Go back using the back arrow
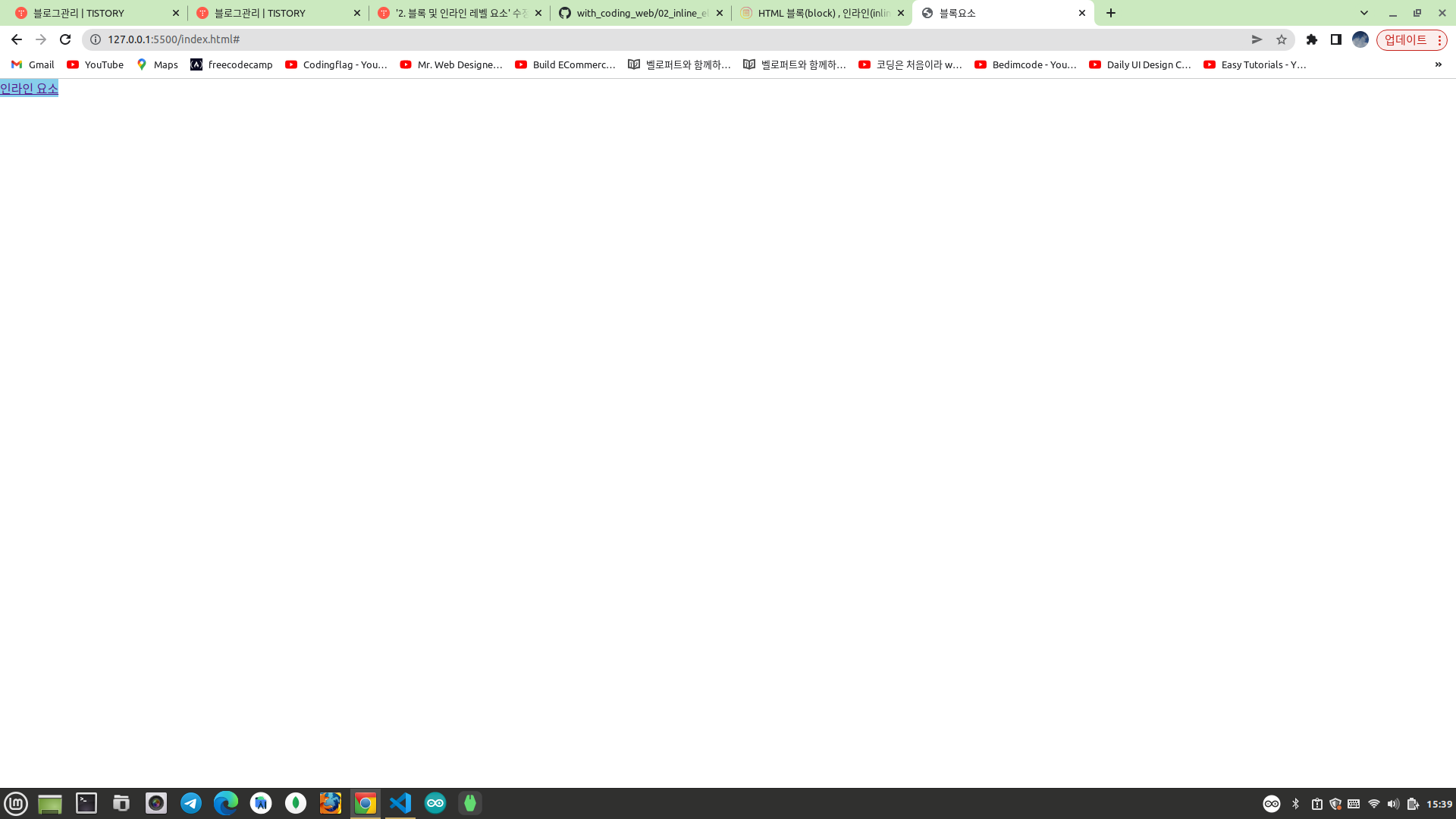The image size is (1456, 819). coord(17,39)
